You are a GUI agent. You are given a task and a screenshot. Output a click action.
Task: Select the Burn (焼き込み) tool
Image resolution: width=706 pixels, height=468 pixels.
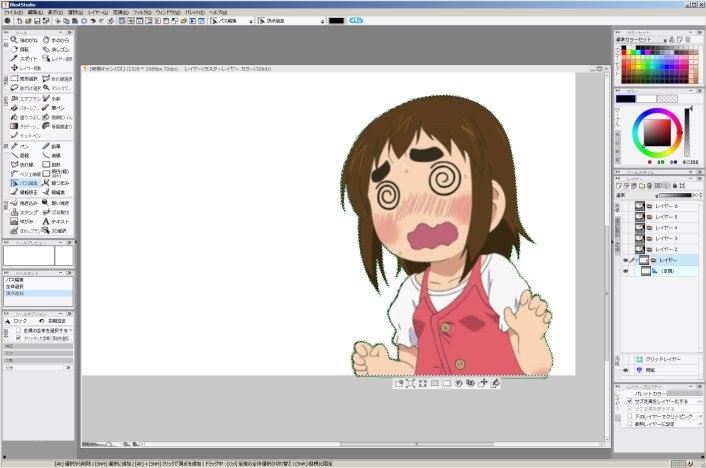[x=24, y=203]
